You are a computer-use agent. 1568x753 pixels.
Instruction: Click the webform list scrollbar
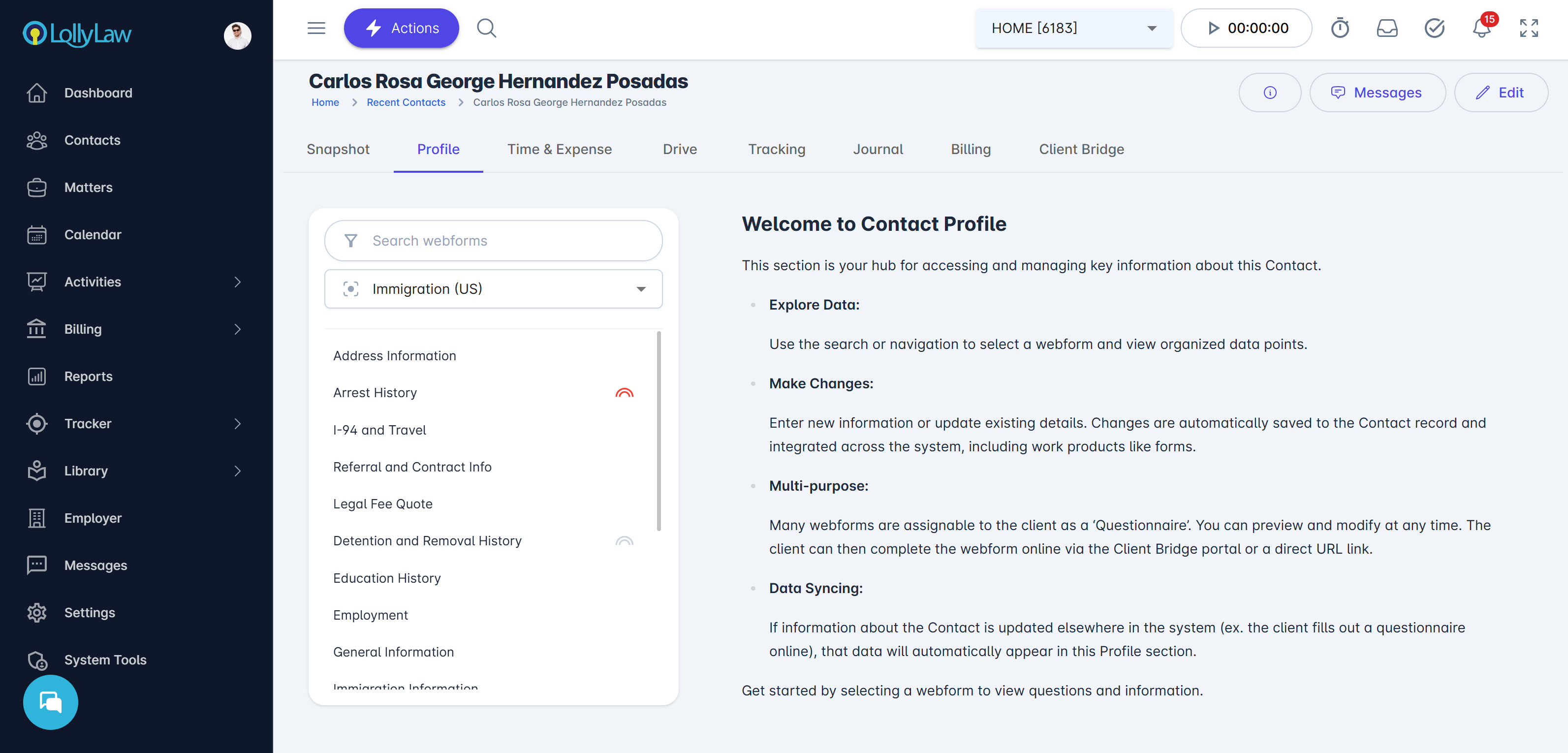click(659, 431)
